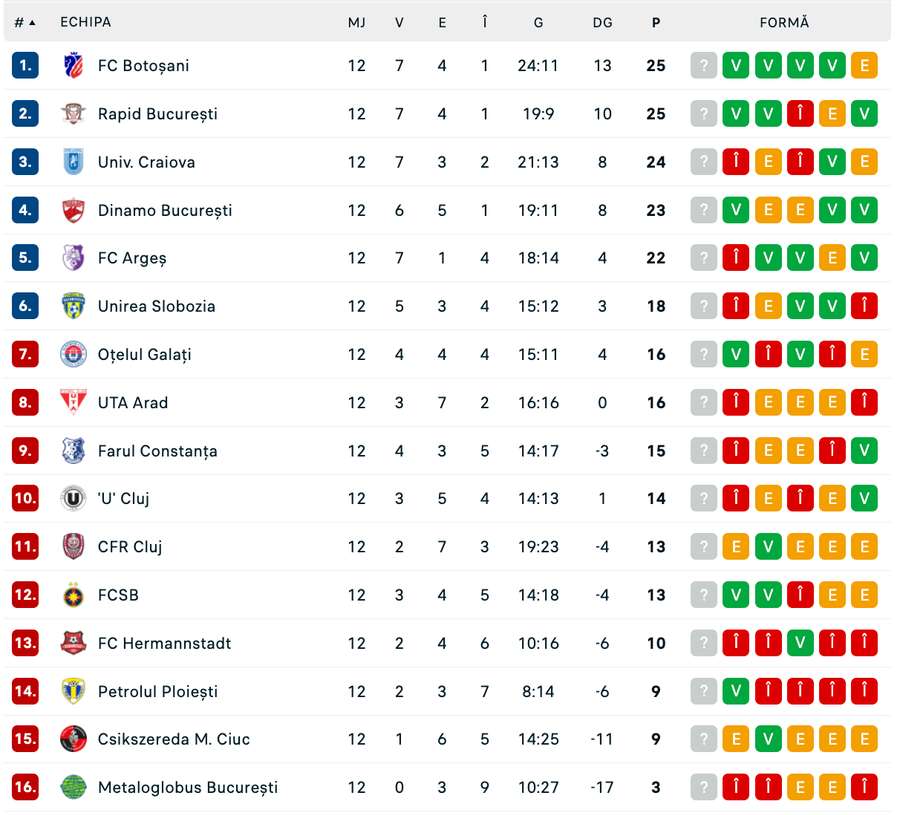900x815 pixels.
Task: Click the Metaloglobus București logo
Action: coord(73,787)
